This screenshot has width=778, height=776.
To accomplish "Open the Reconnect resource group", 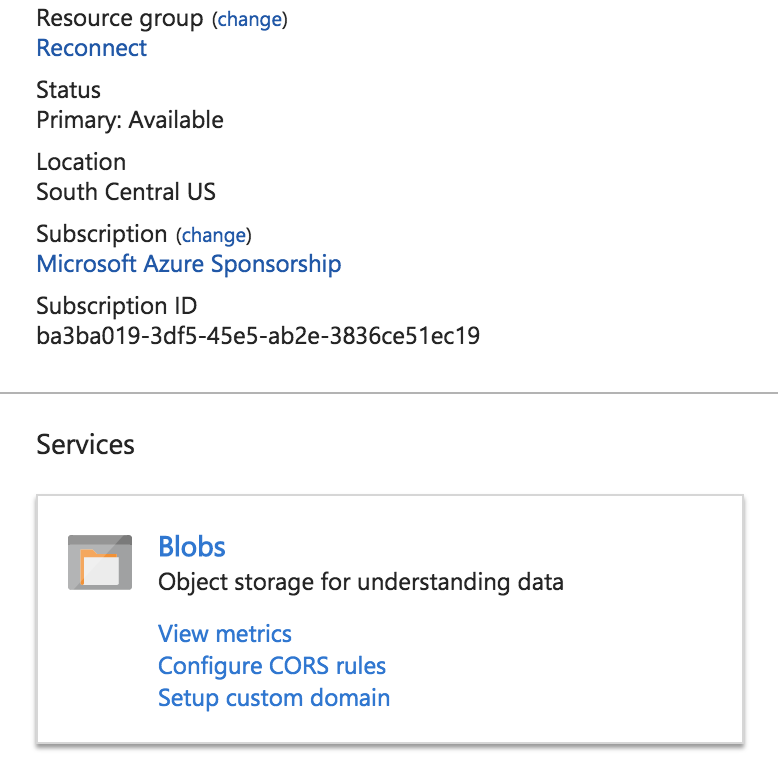I will (x=92, y=48).
